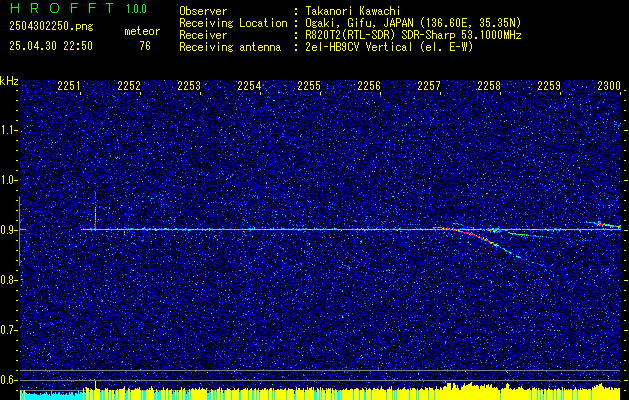Viewport: 629px width, 400px height.
Task: Click the meteor label
Action: tap(142, 31)
